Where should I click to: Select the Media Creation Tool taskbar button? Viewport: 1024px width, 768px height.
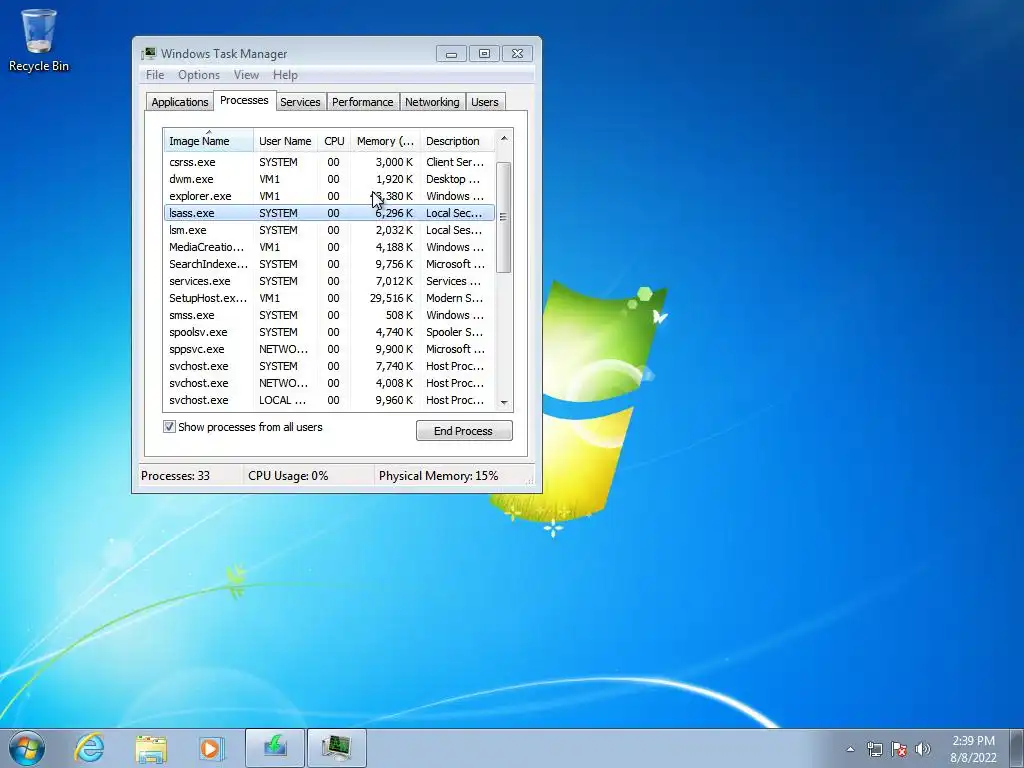(275, 748)
